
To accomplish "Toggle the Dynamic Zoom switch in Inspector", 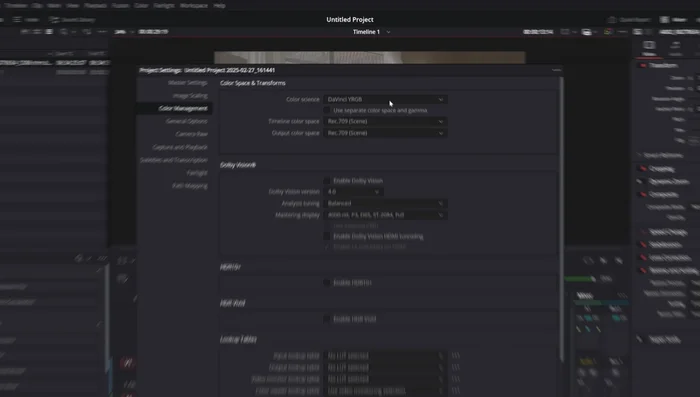I will click(641, 181).
